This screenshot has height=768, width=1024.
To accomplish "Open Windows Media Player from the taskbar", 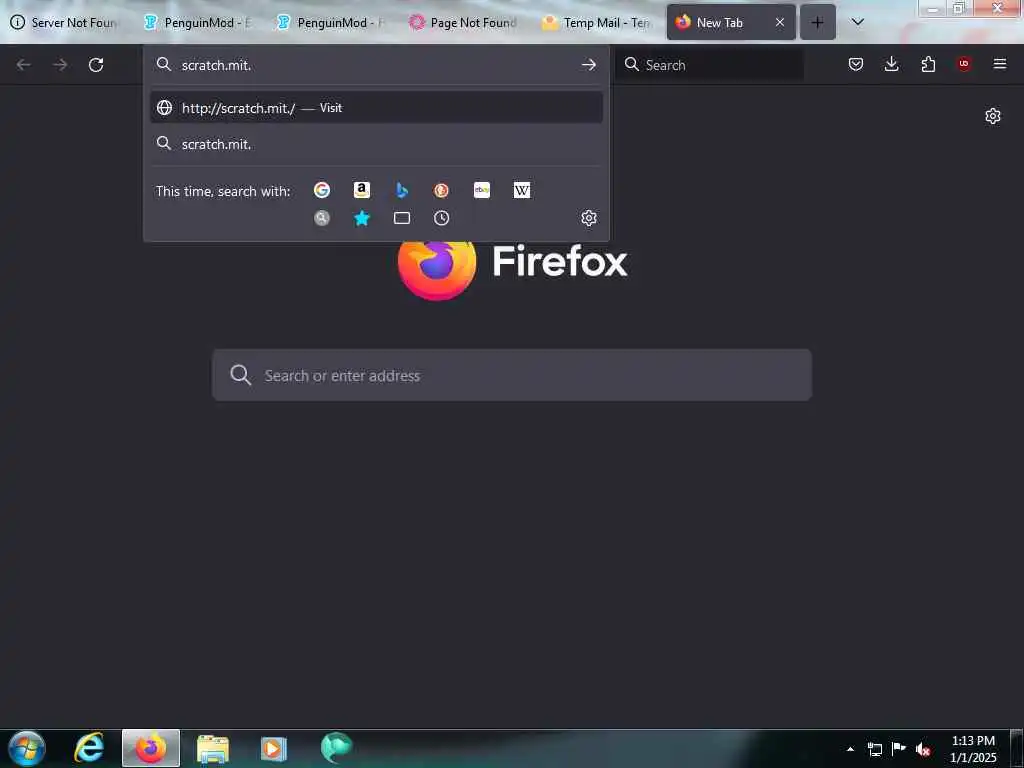I will 274,748.
